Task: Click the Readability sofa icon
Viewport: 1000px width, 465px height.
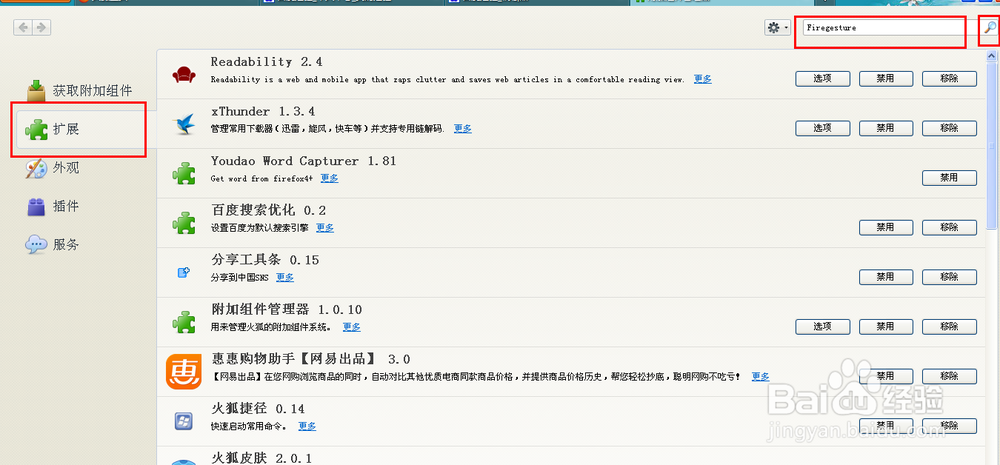Action: pyautogui.click(x=184, y=74)
